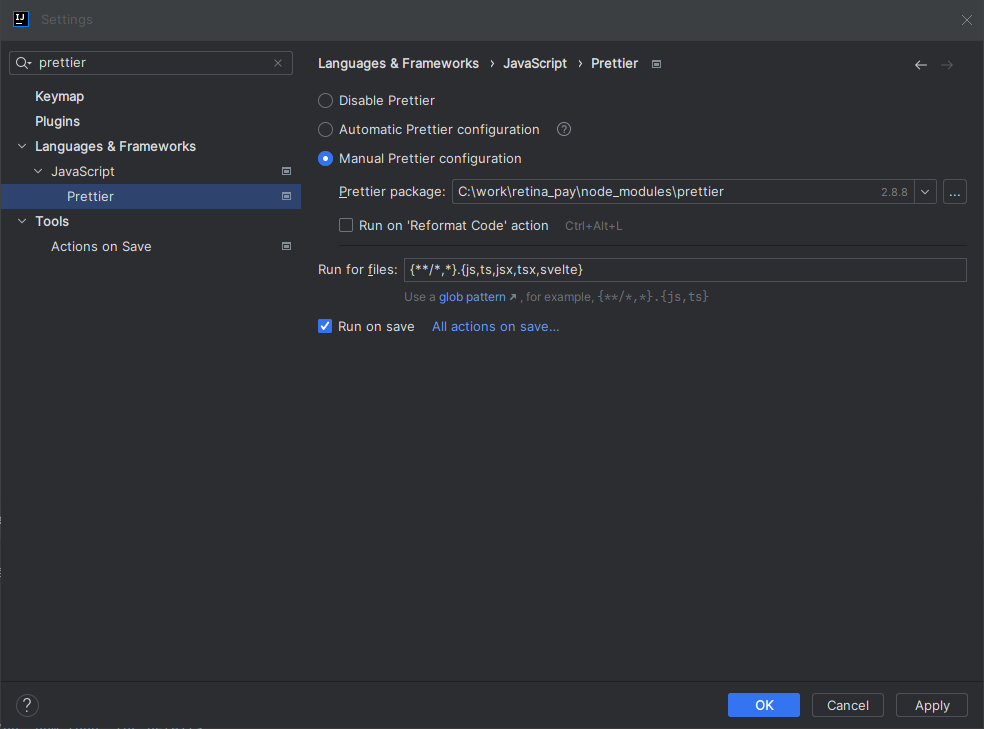
Task: Click the Actions on Save project-level icon
Action: 286,247
